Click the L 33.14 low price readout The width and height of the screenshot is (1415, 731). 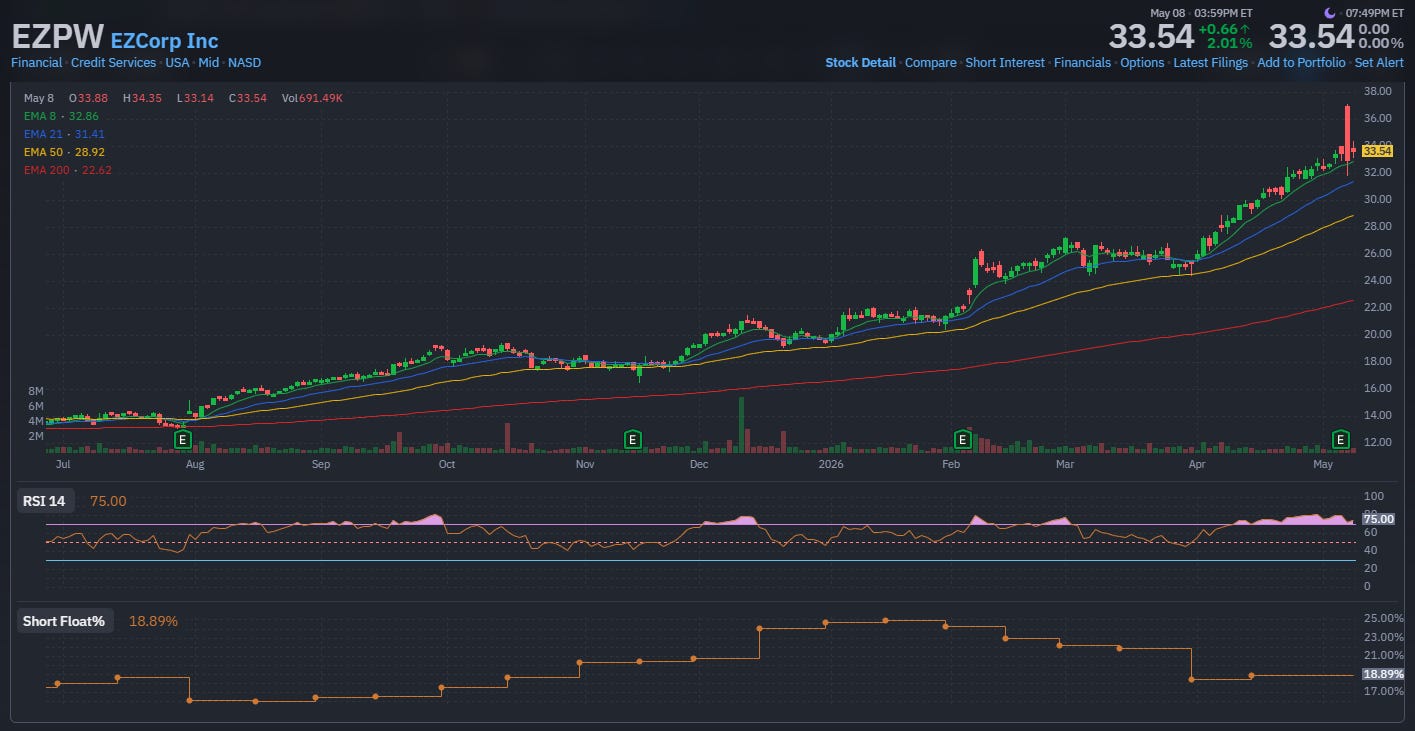195,98
